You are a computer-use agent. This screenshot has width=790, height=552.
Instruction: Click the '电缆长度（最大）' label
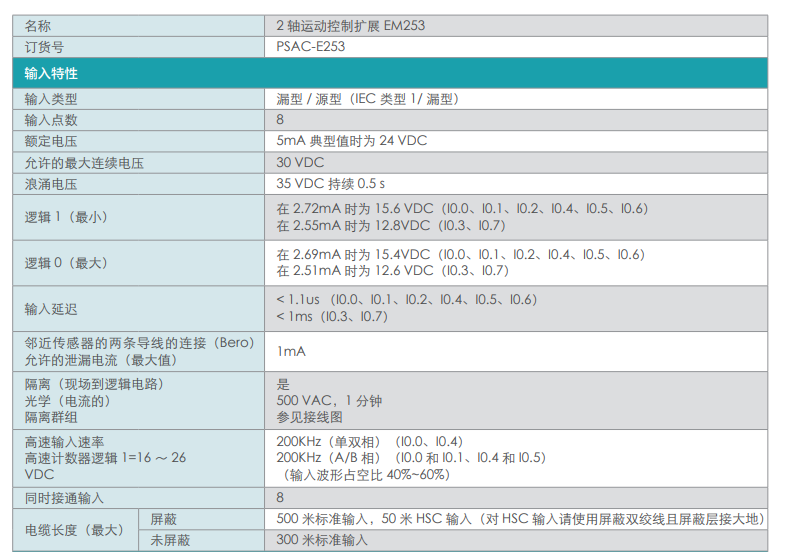pos(74,530)
